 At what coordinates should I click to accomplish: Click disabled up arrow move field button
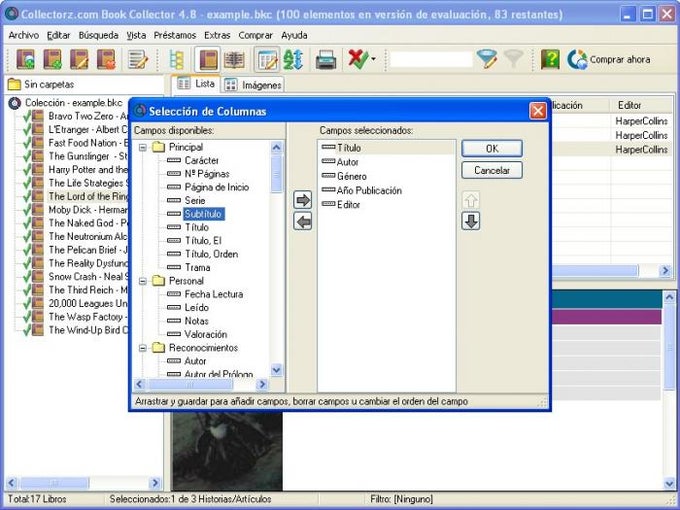(471, 200)
